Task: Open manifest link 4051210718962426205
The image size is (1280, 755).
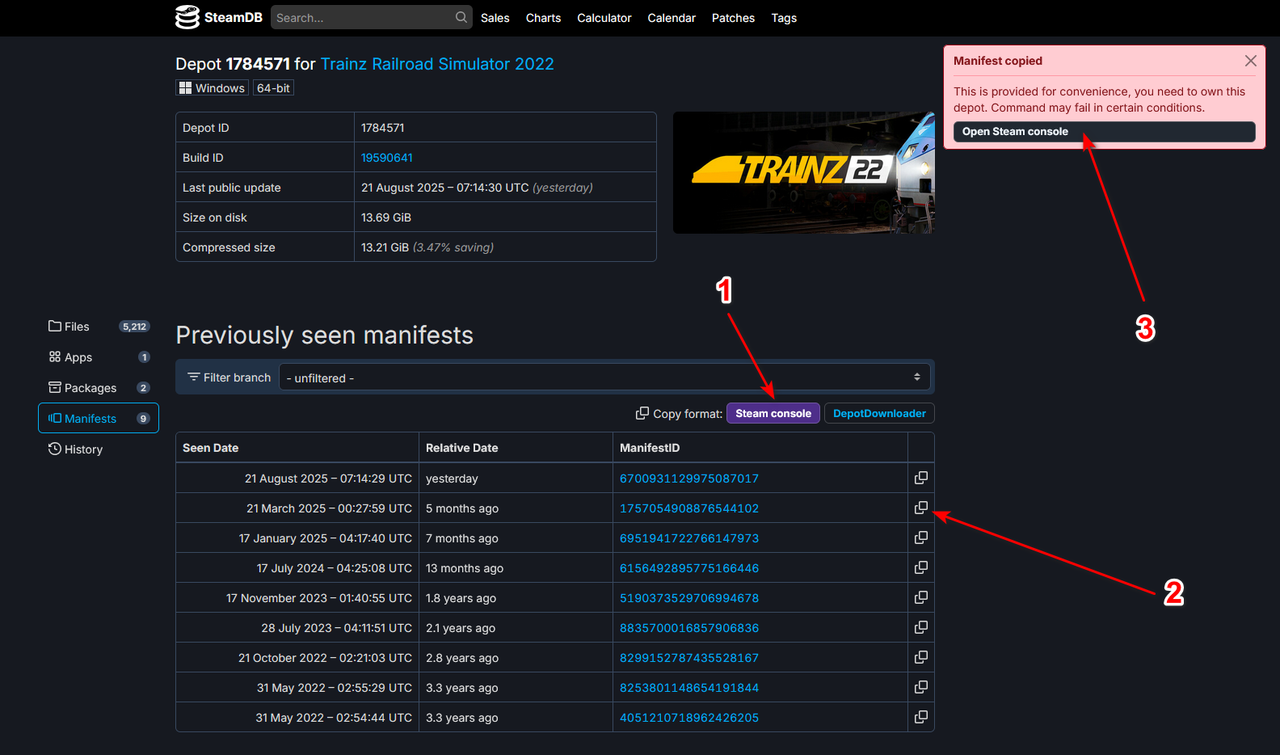Action: click(x=689, y=717)
